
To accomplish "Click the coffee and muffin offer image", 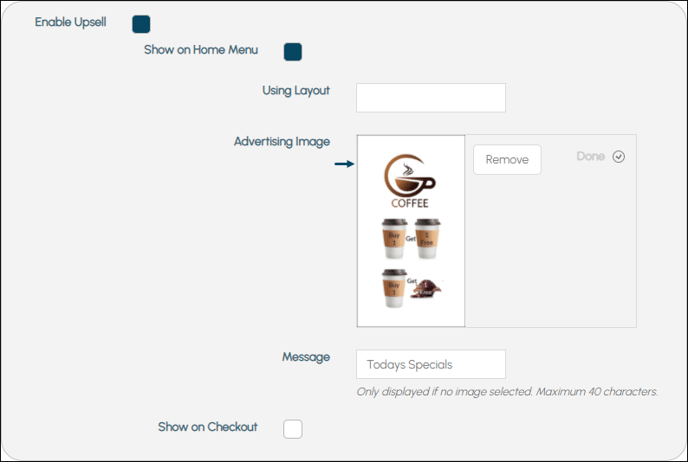I will coord(411,288).
